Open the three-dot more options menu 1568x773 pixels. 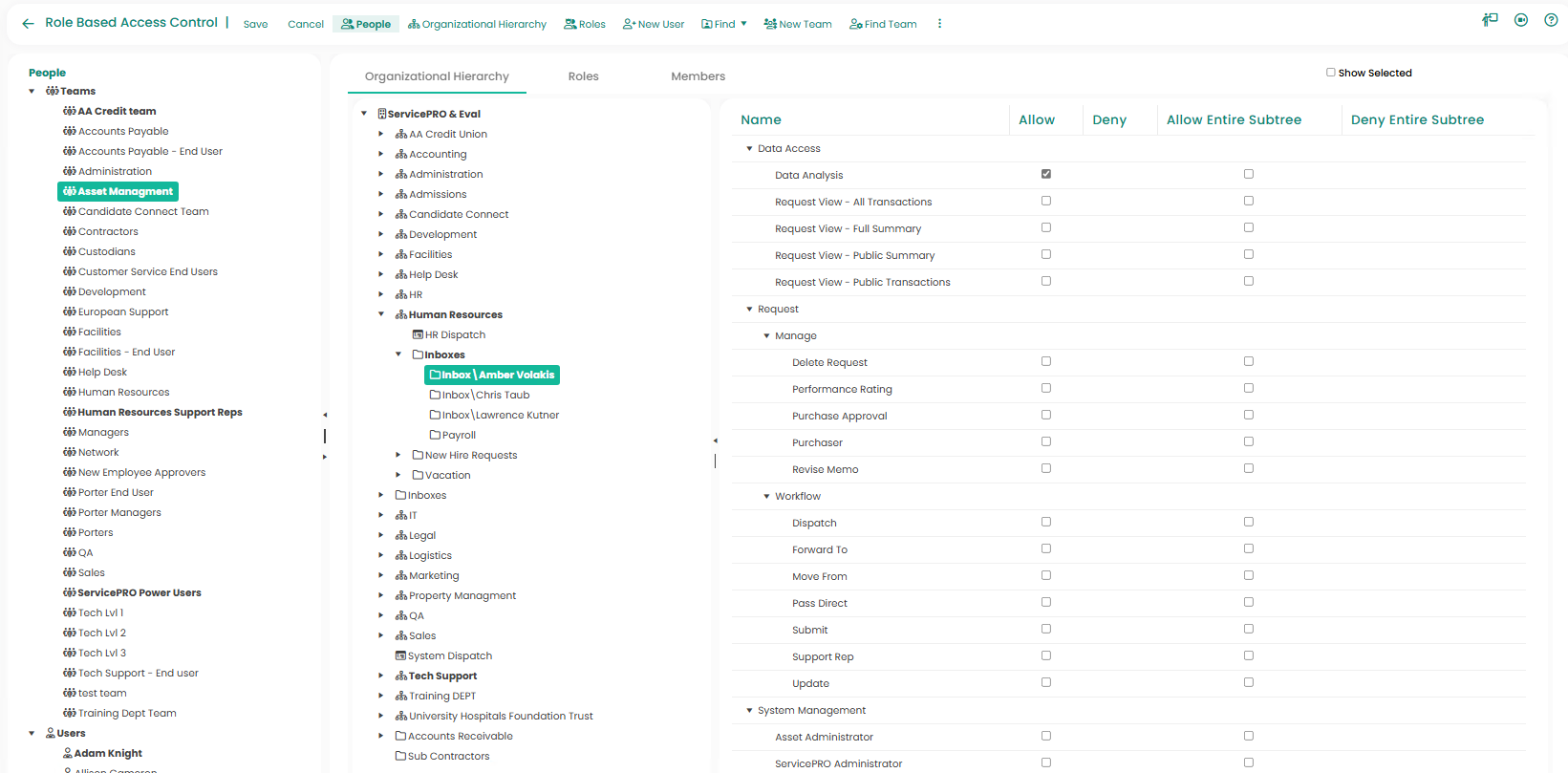(x=939, y=24)
